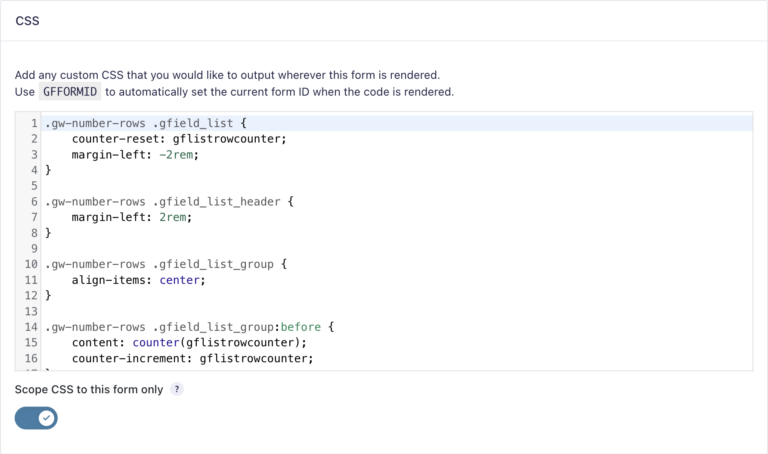Image resolution: width=768 pixels, height=454 pixels.
Task: Click line '.gw-number-rows .gfield_list_header {'
Action: pos(169,201)
